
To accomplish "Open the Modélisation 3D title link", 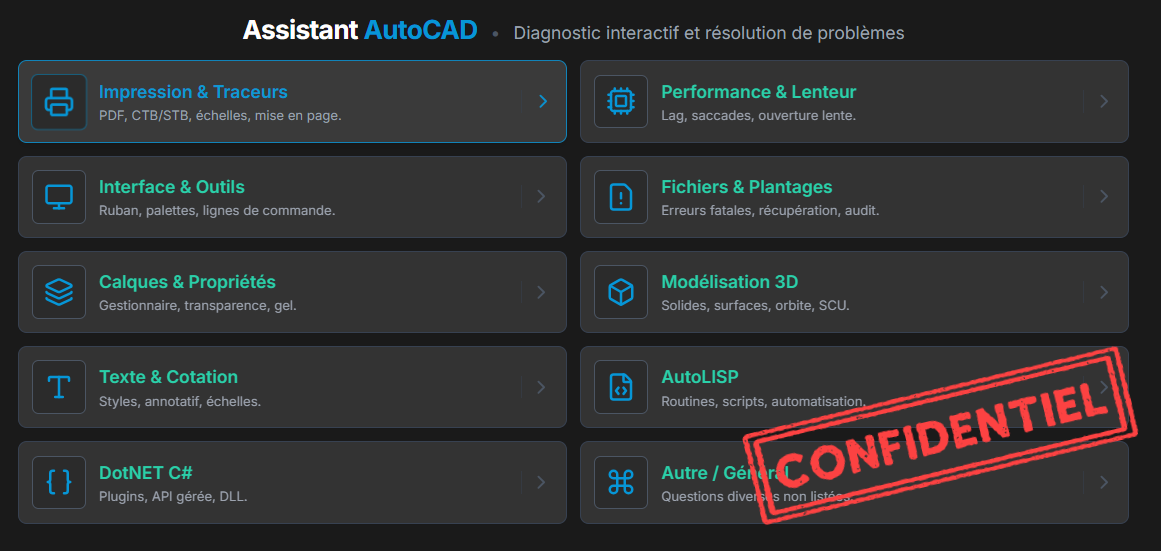I will click(729, 282).
